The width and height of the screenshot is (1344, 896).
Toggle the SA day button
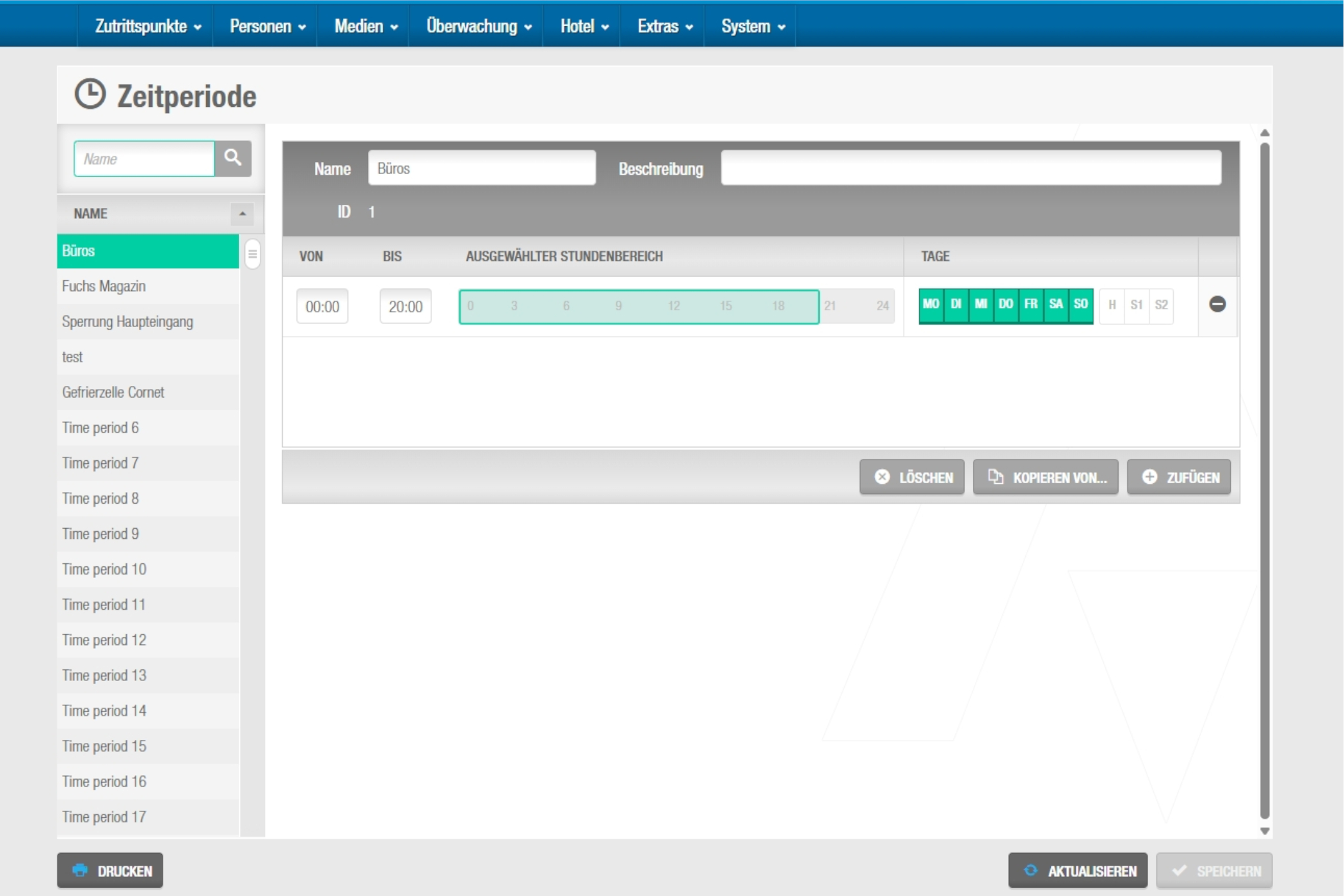(1055, 305)
